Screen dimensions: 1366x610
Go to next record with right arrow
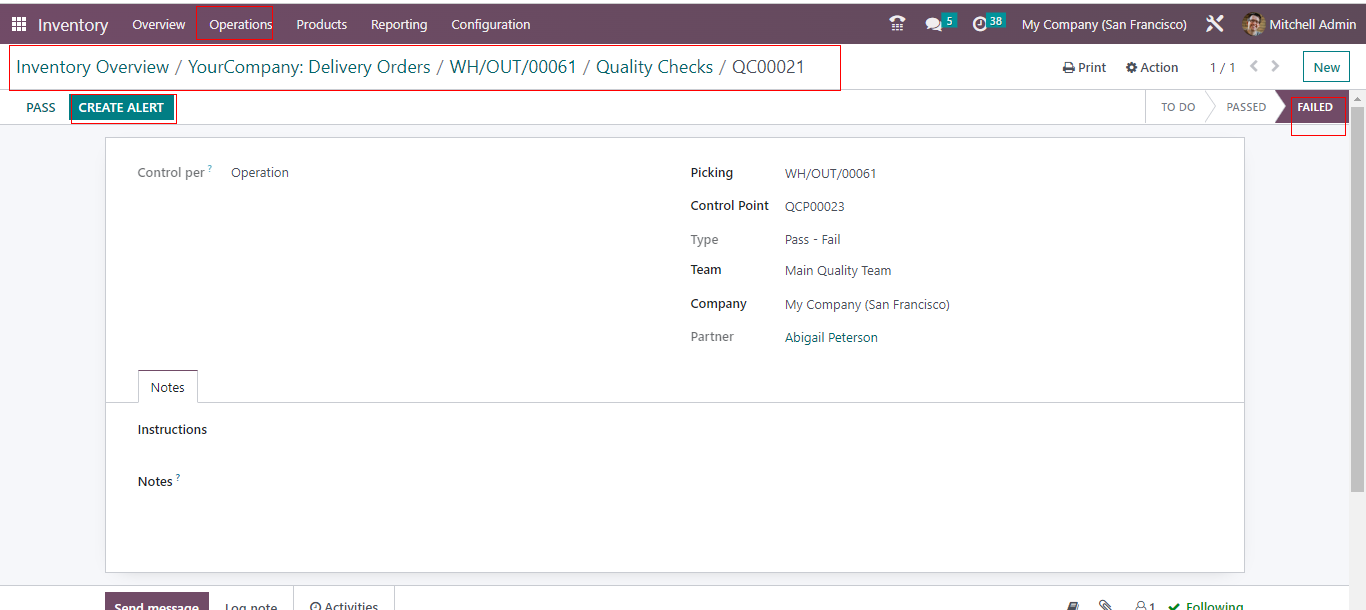pyautogui.click(x=1275, y=67)
